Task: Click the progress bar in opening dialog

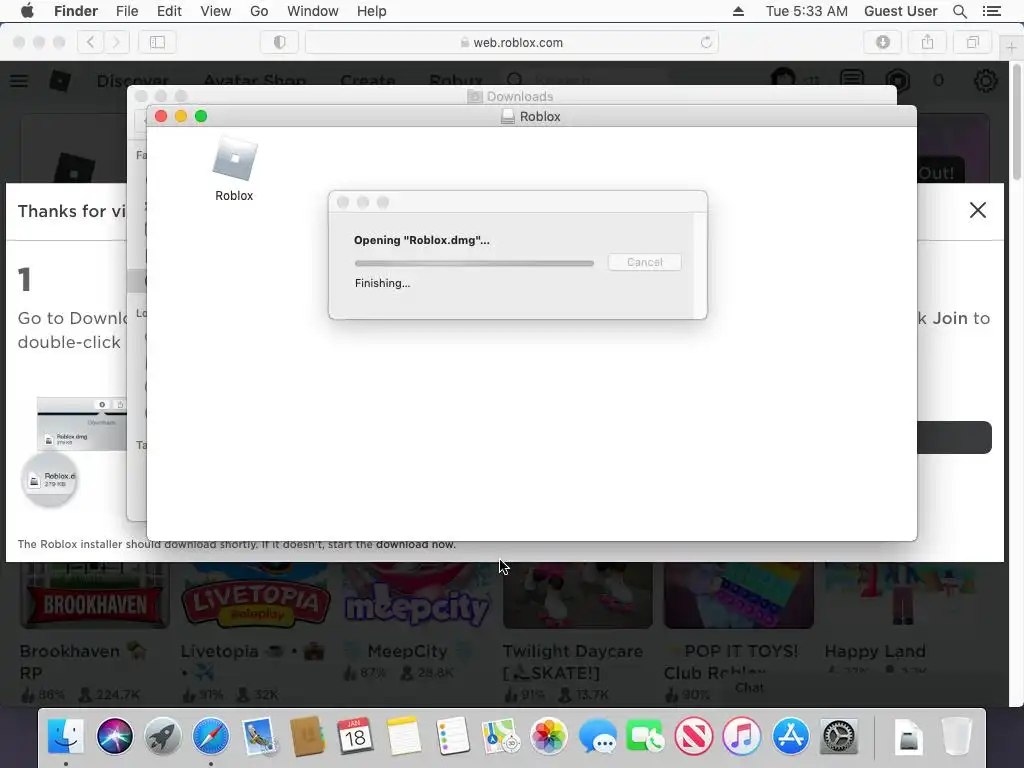Action: click(x=474, y=263)
